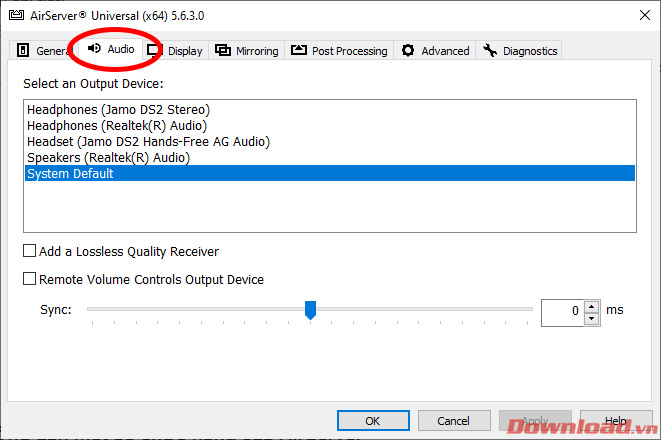This screenshot has height=440, width=661.
Task: Click the Sync milliseconds input field
Action: tap(562, 311)
